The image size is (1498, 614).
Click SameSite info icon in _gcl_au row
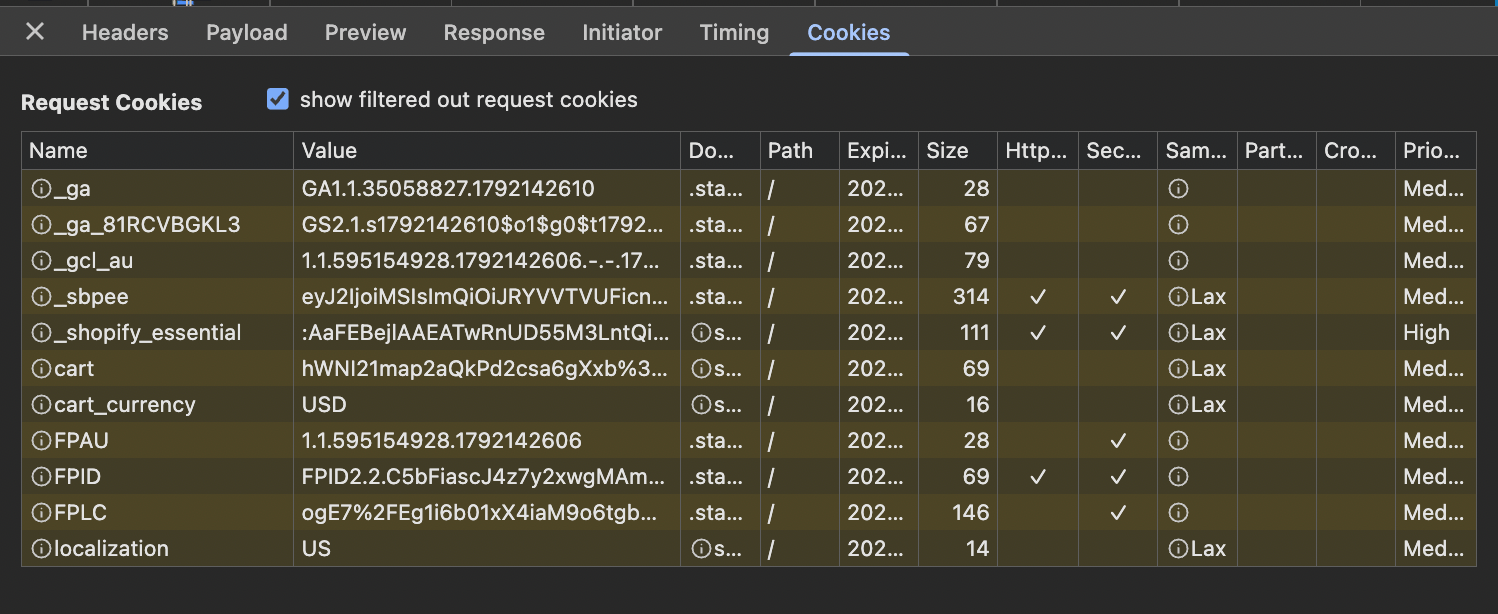point(1178,260)
